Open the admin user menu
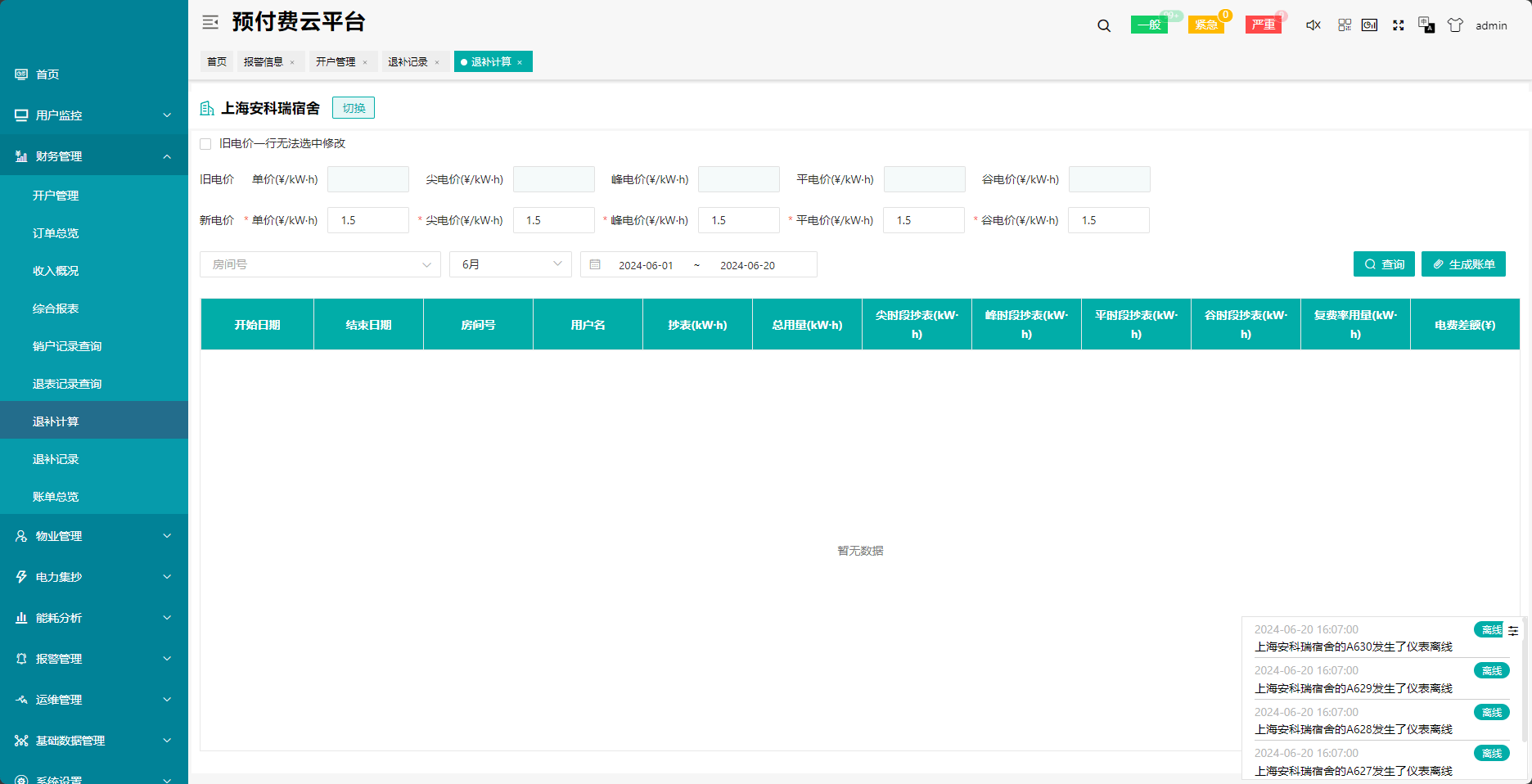Screen dimensions: 1532x784 [x=1491, y=25]
